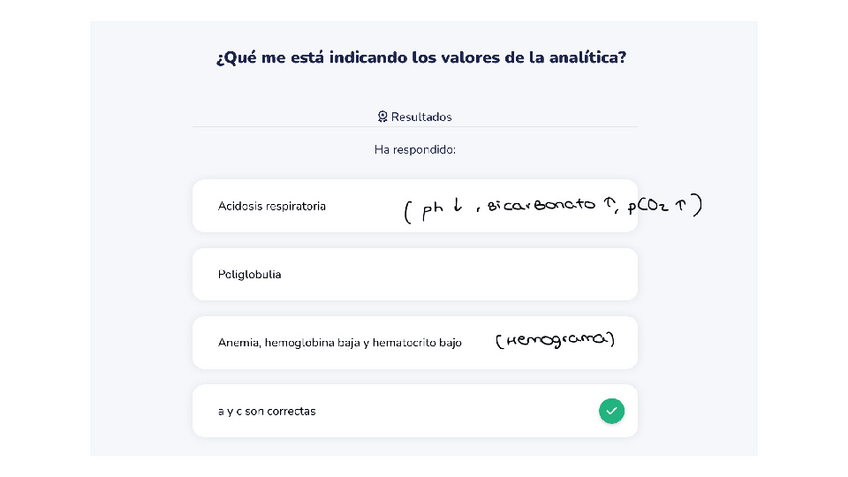Image resolution: width=848 pixels, height=477 pixels.
Task: Click the handwritten closing parenthesis after pCO2
Action: click(x=698, y=205)
